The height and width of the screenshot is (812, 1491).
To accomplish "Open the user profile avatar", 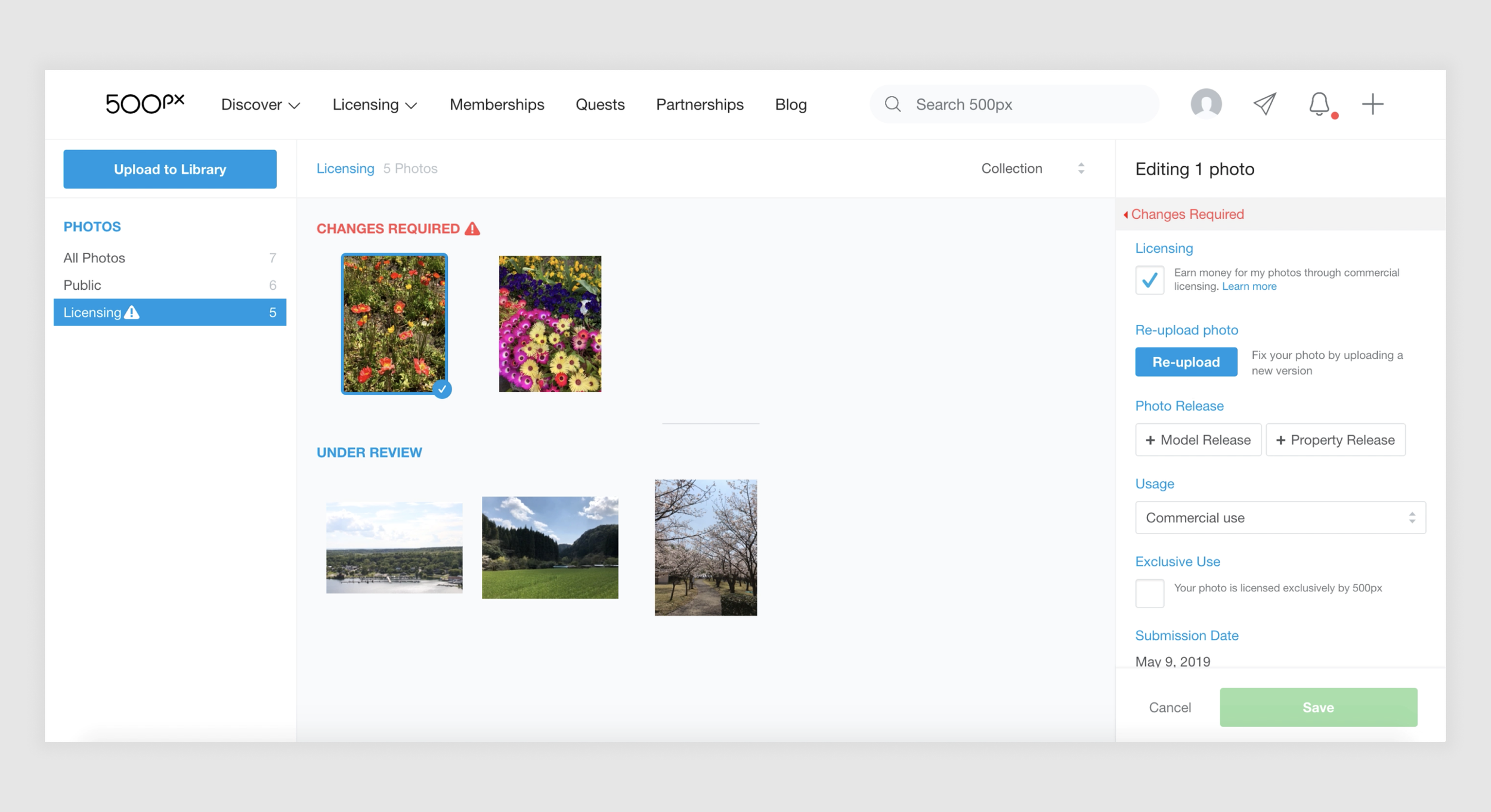I will pos(1206,104).
